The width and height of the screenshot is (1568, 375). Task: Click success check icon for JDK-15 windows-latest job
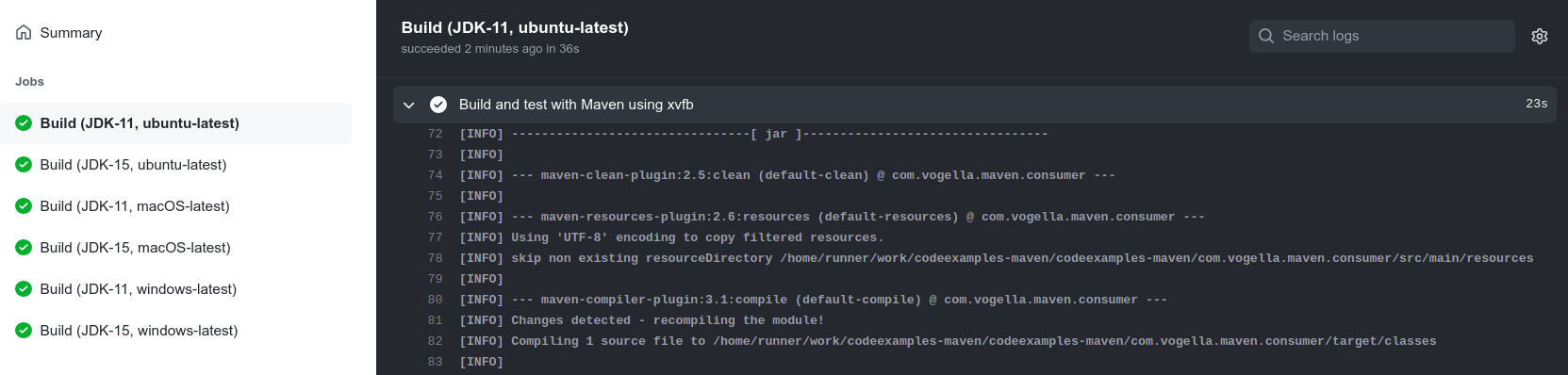pyautogui.click(x=24, y=331)
